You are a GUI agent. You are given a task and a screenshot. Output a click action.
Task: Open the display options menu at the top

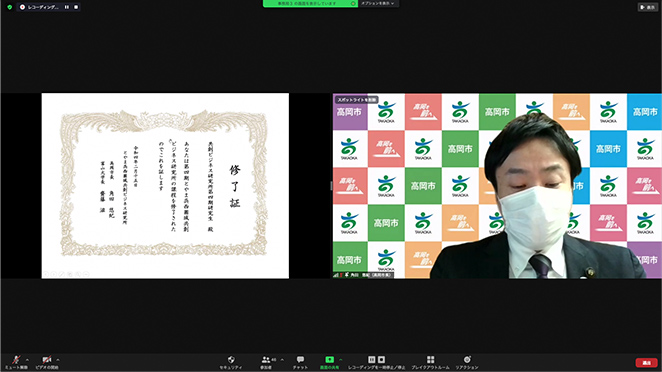[x=378, y=3]
